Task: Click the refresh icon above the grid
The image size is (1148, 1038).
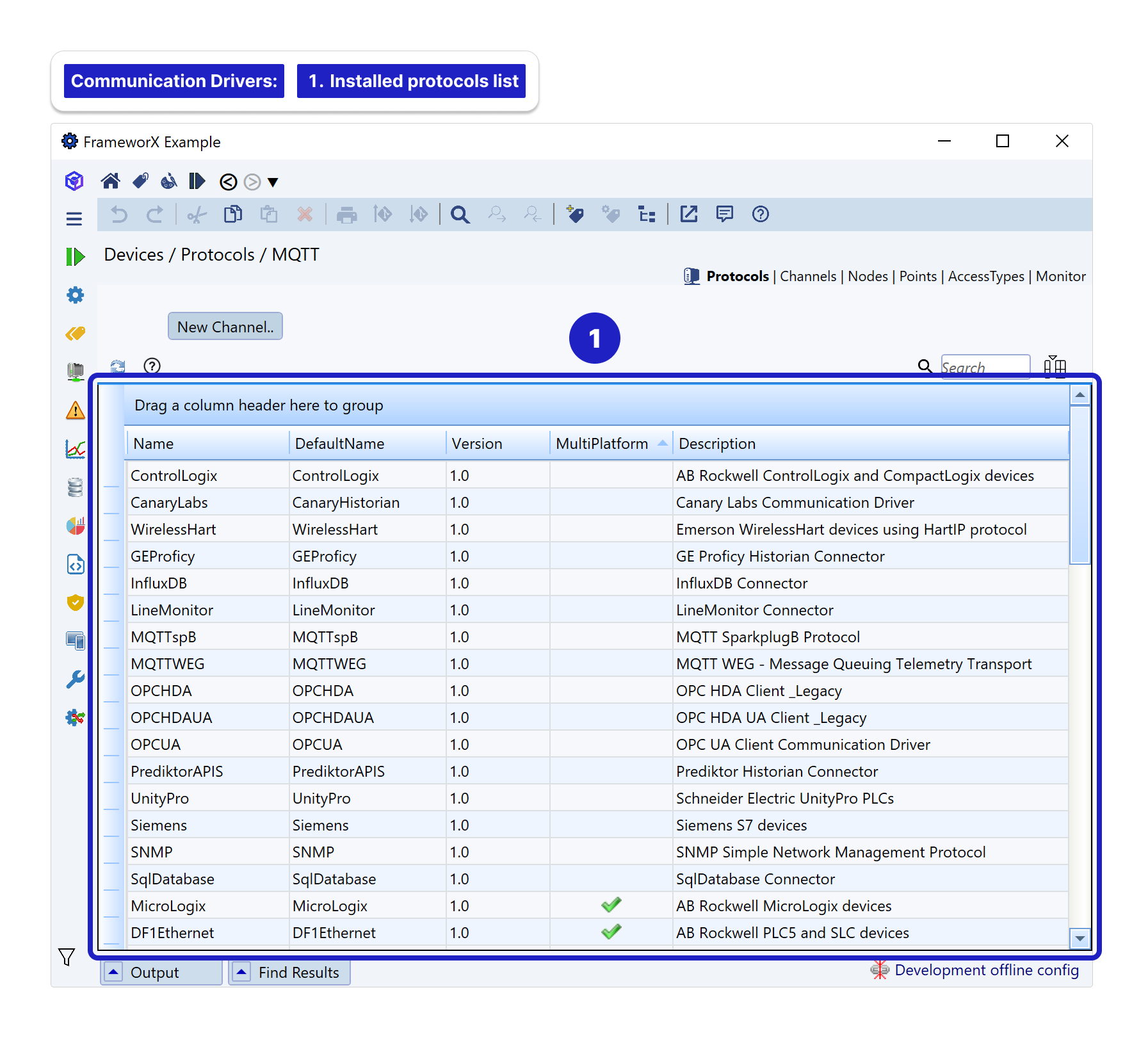Action: (x=118, y=366)
